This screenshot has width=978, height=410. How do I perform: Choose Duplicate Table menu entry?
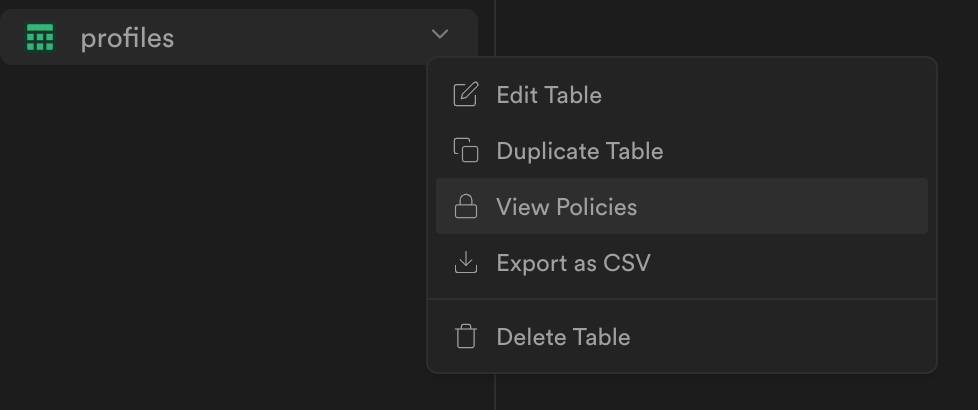580,151
